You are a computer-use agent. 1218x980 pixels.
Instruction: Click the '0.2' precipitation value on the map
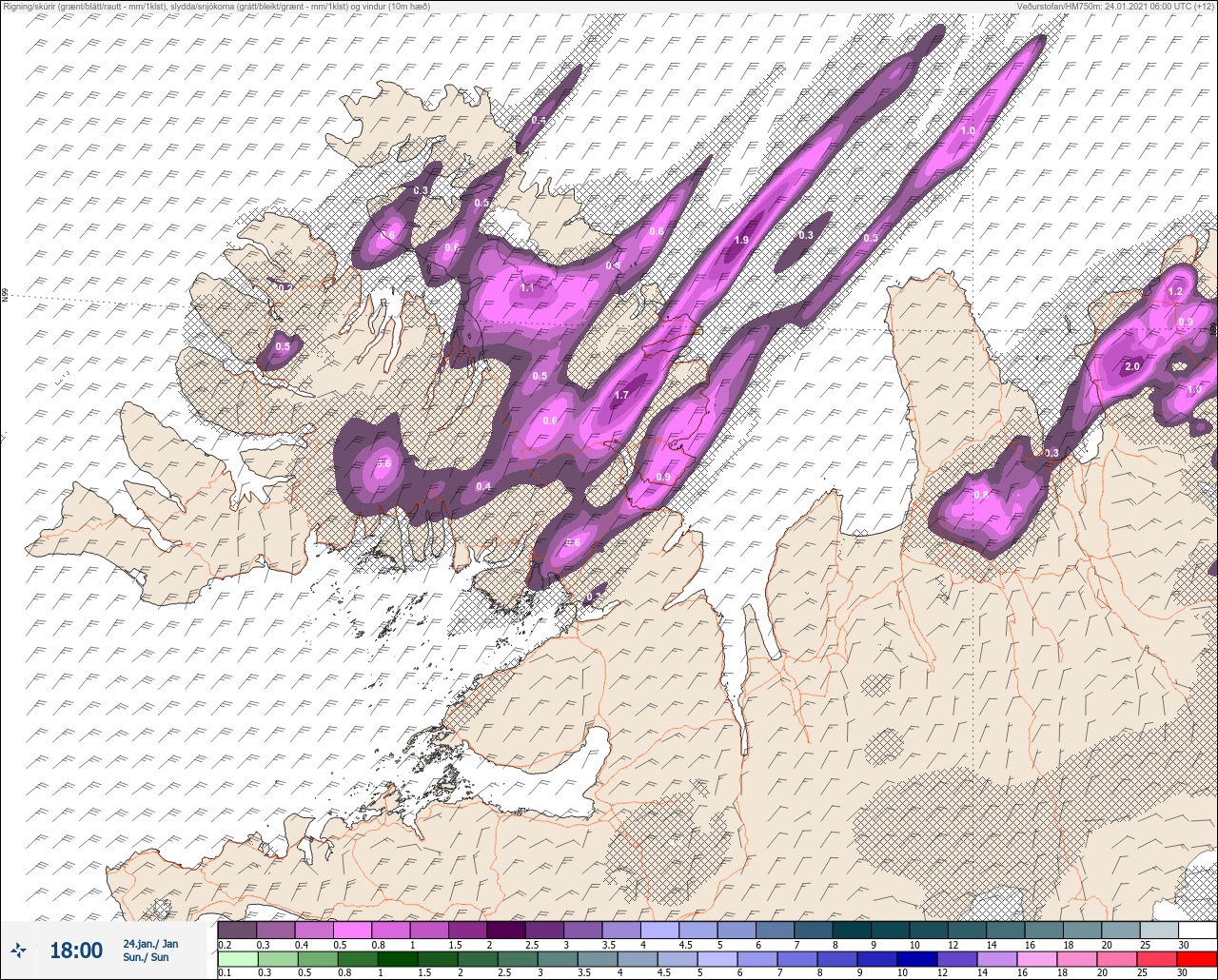pos(285,287)
